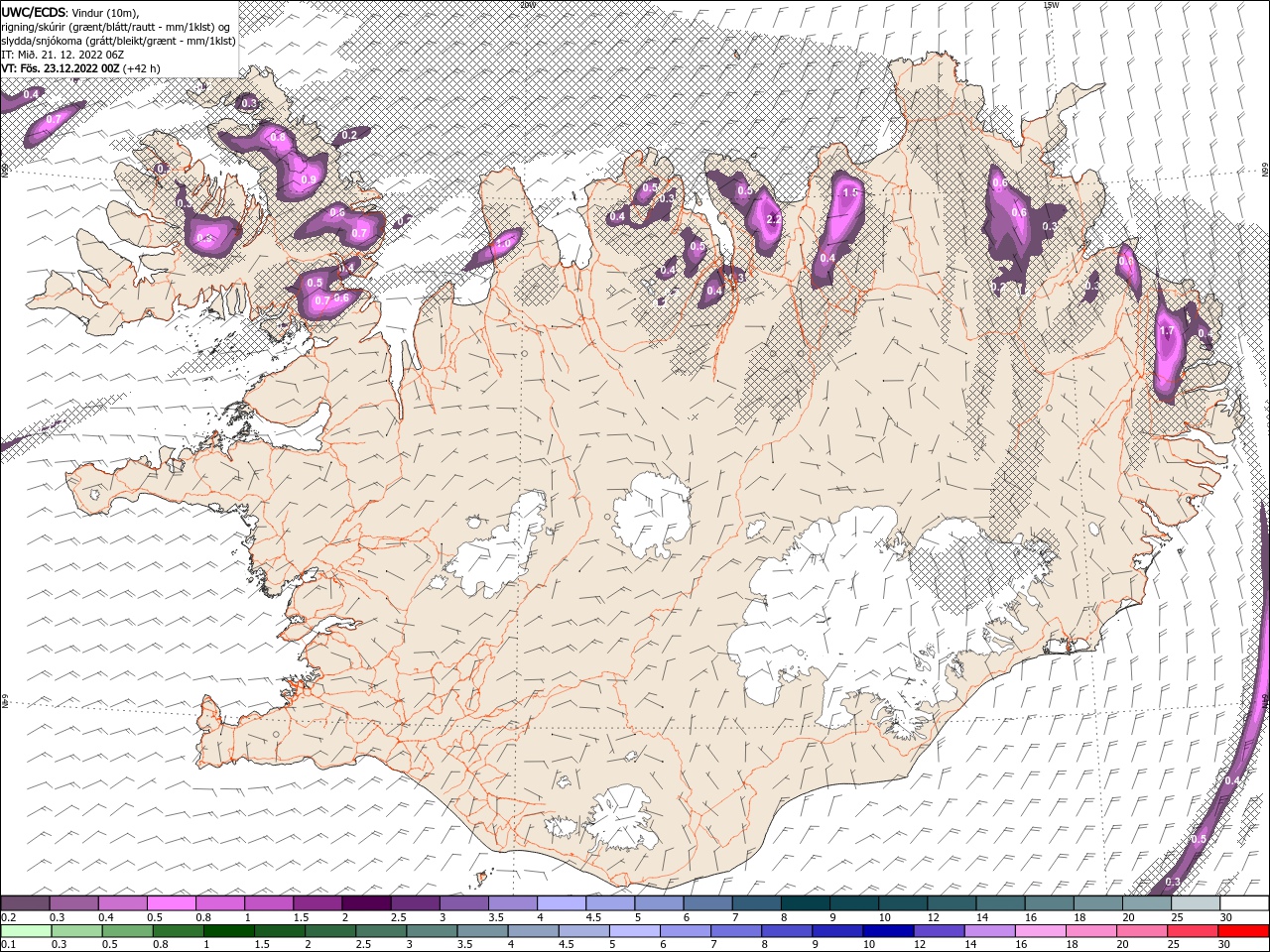Click the snow legend swatch starting at 25
Image resolution: width=1270 pixels, height=952 pixels.
(1196, 903)
